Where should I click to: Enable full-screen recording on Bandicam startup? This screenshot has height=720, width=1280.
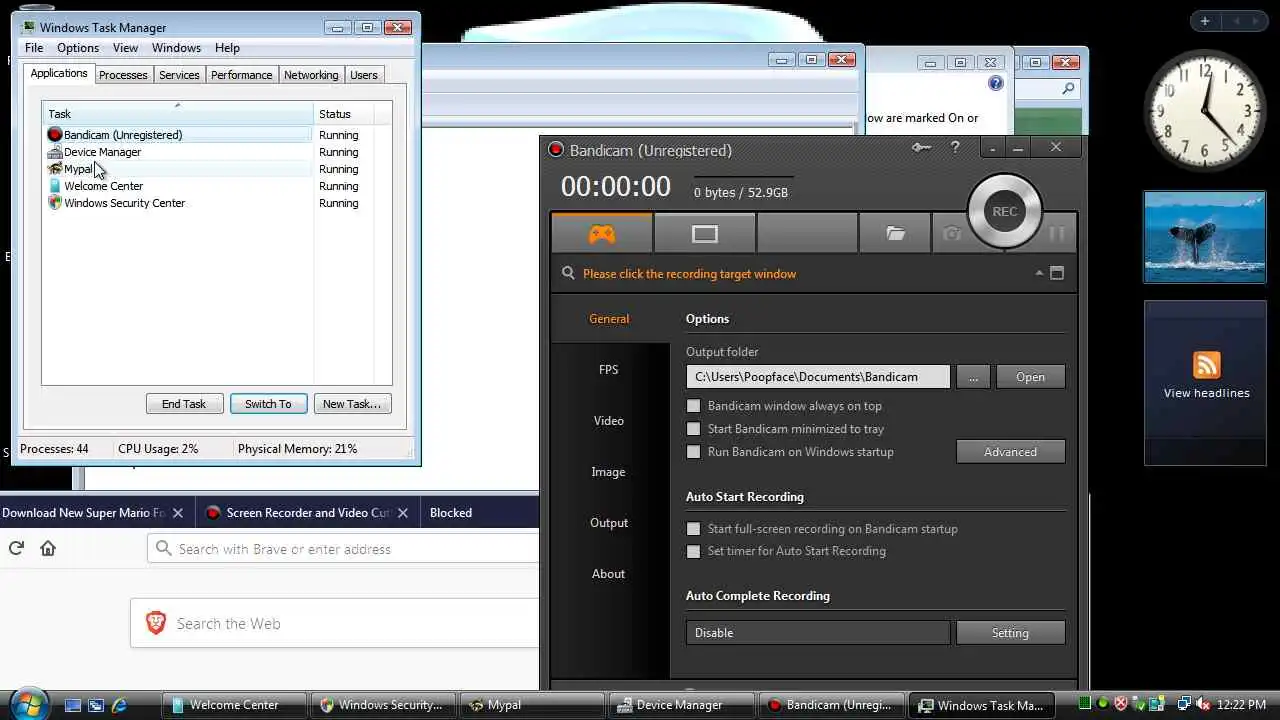pyautogui.click(x=693, y=529)
